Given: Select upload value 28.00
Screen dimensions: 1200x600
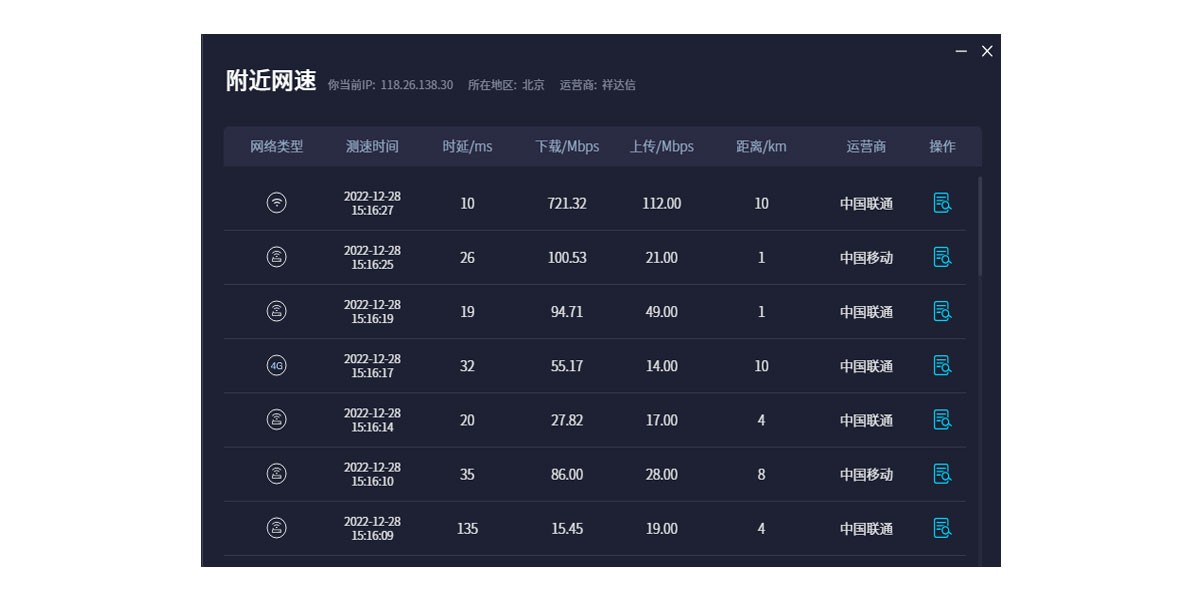Looking at the screenshot, I should tap(661, 473).
